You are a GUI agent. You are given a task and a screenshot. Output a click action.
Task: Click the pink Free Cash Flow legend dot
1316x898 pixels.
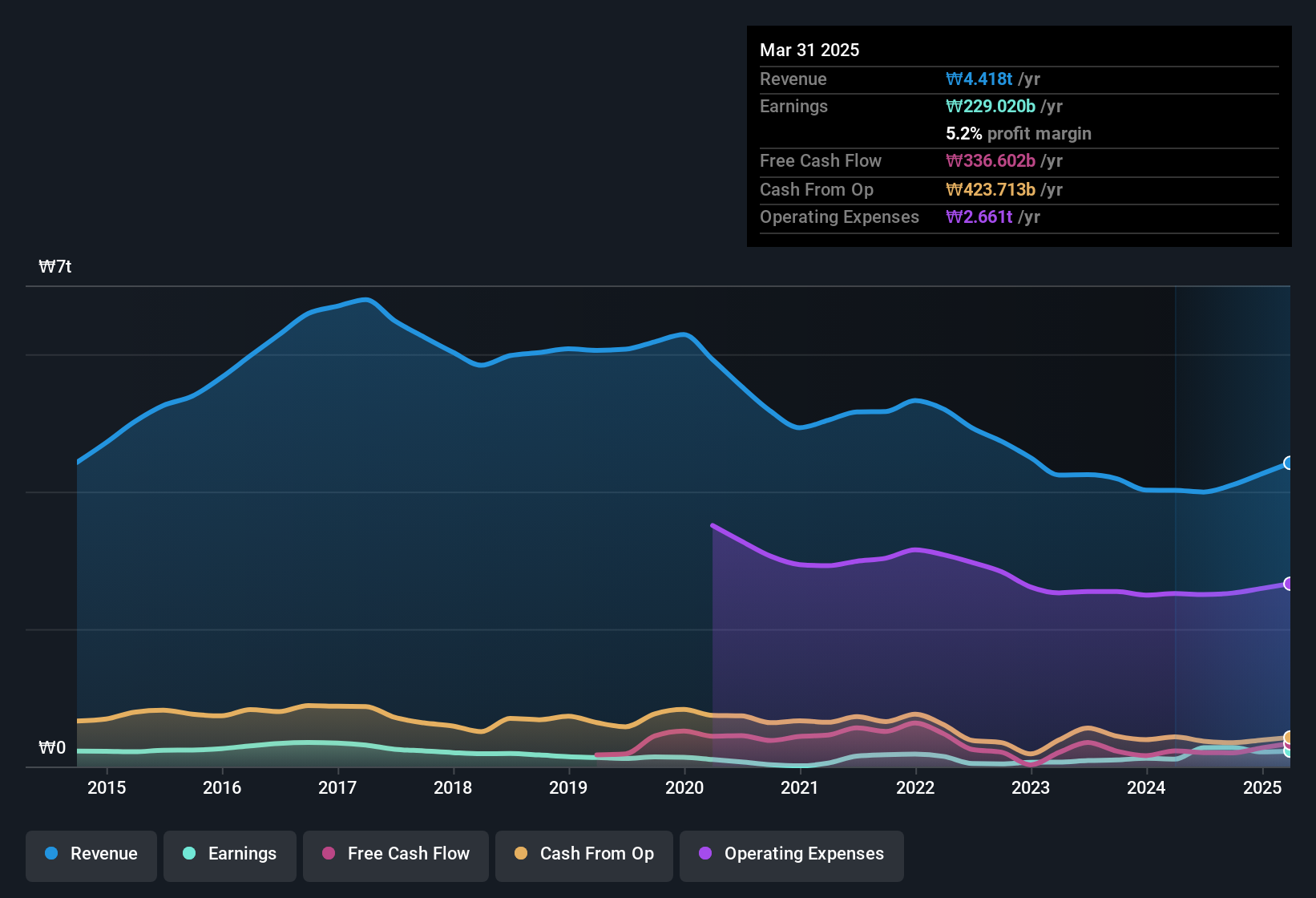coord(328,854)
